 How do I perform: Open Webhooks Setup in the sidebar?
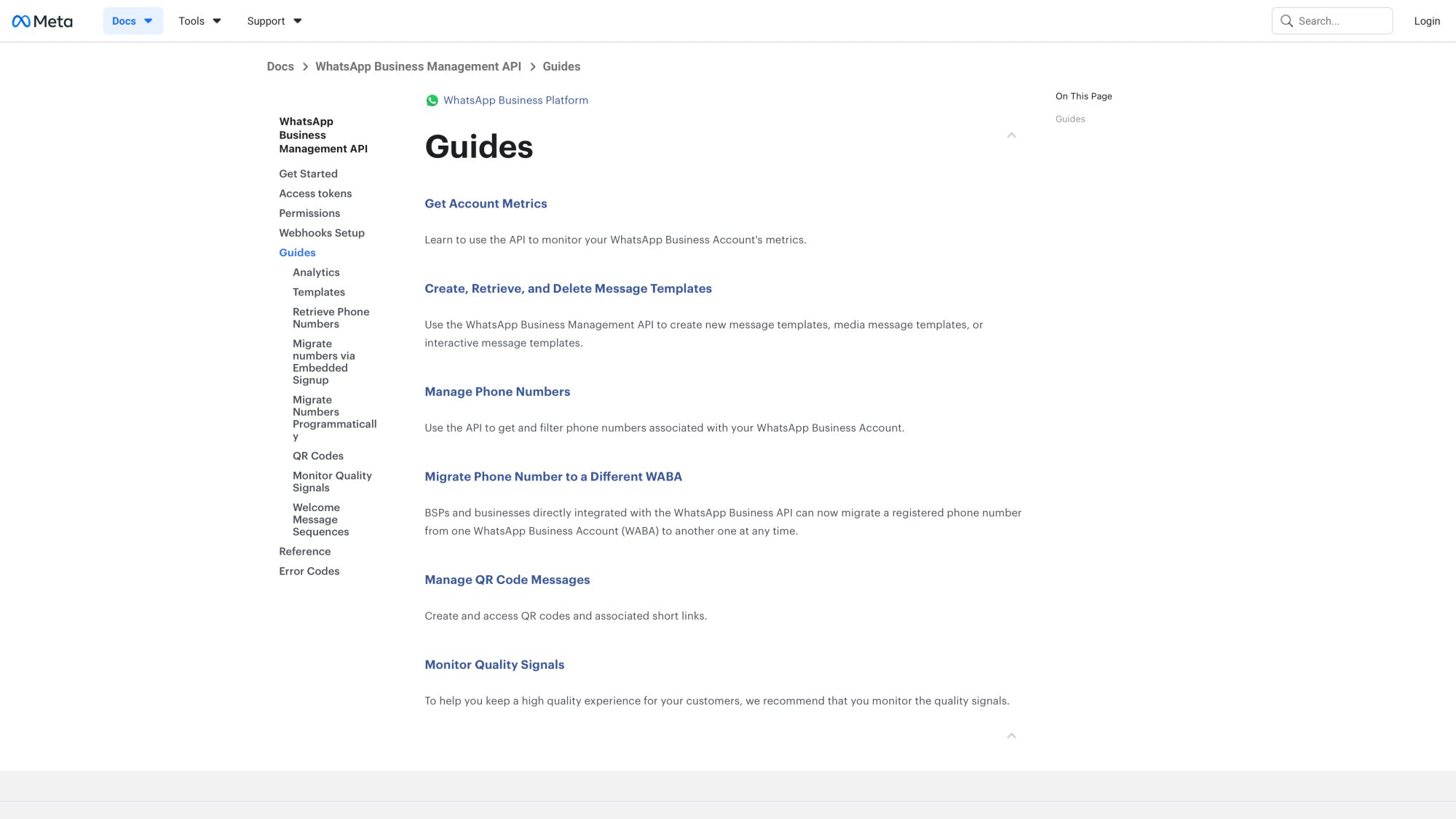tap(322, 233)
